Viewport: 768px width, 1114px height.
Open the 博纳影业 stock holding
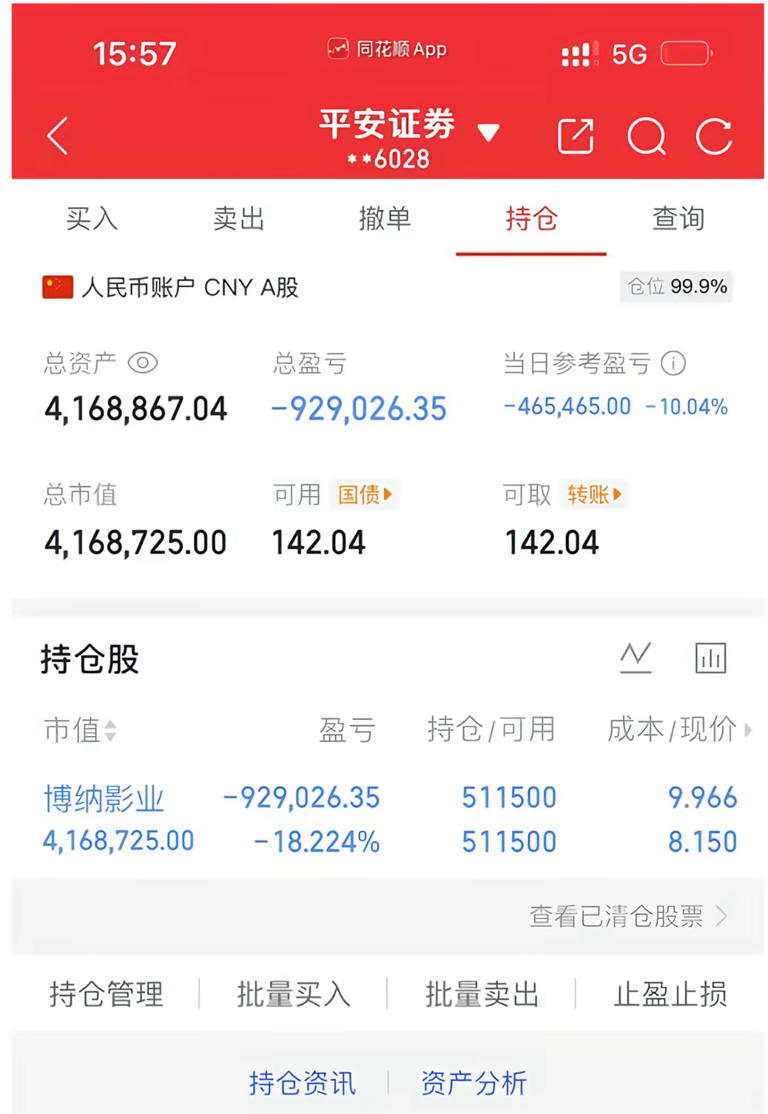click(104, 799)
